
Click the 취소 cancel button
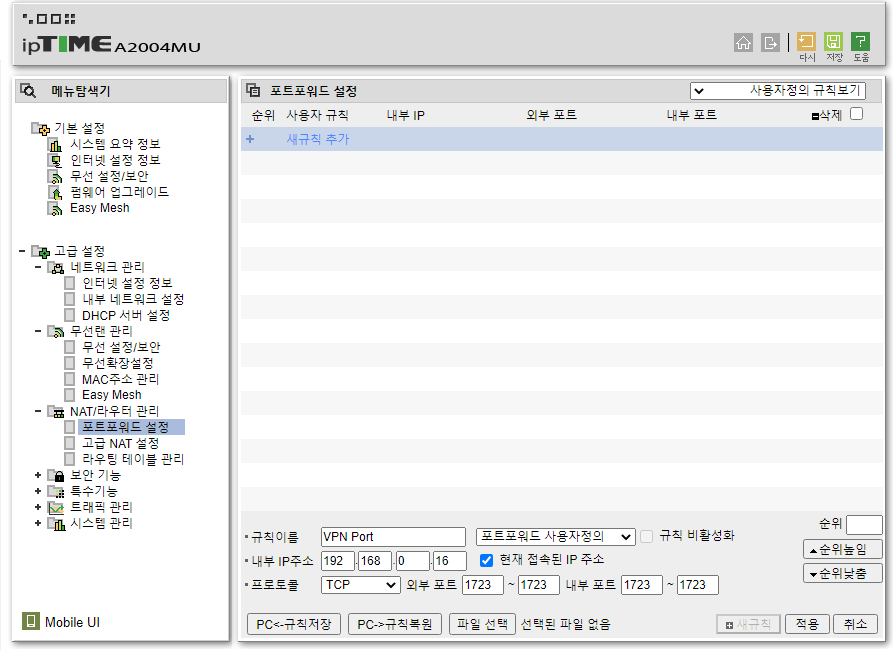pos(855,624)
